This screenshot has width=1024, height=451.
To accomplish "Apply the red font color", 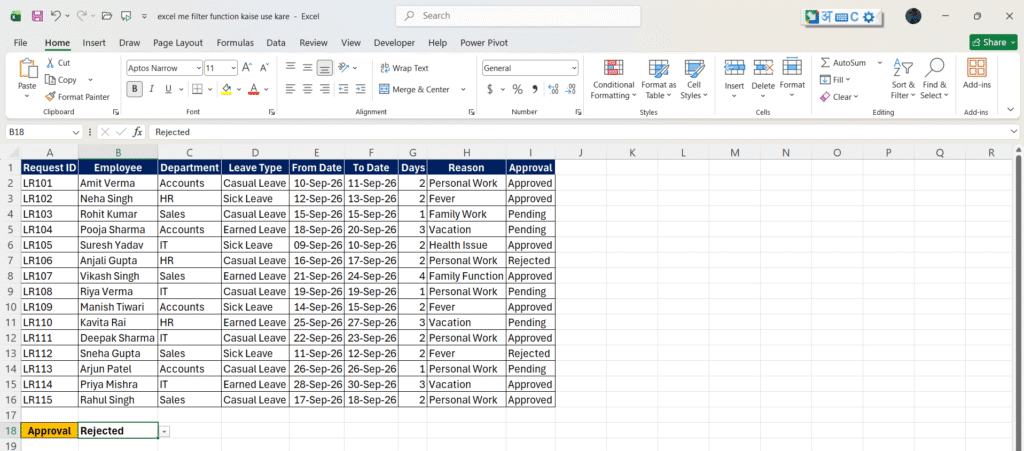I will coord(254,89).
